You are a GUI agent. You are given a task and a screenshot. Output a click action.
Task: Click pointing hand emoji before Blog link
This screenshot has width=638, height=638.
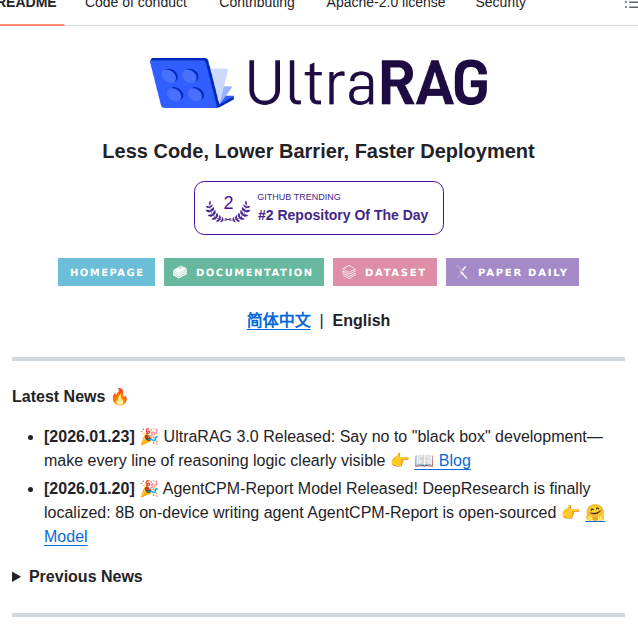tap(400, 461)
